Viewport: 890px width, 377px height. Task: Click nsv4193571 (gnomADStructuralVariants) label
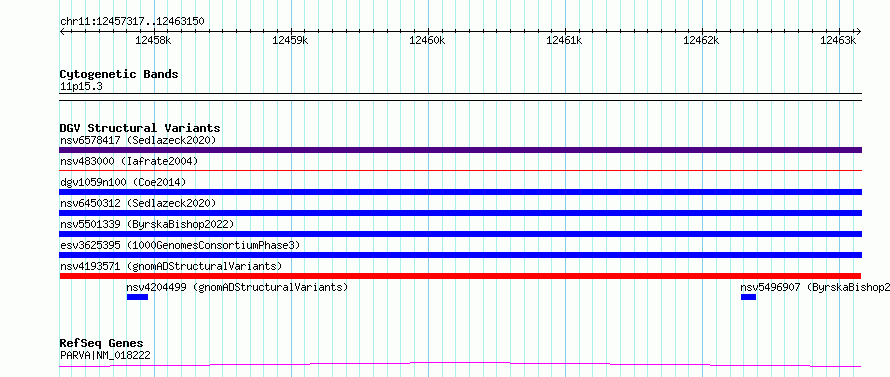[171, 266]
